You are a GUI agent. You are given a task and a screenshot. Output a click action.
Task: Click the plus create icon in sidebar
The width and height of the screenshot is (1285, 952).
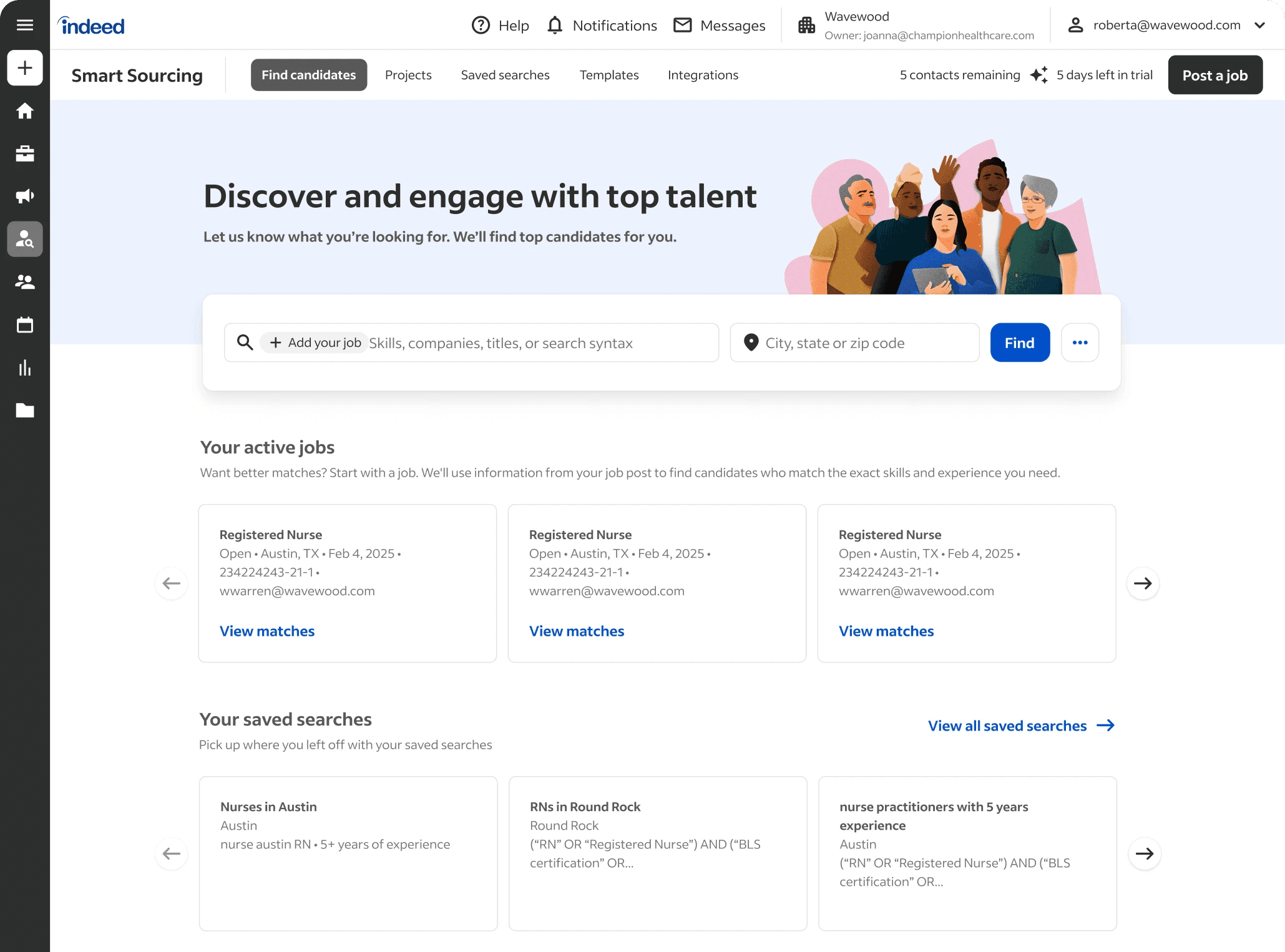pos(25,67)
